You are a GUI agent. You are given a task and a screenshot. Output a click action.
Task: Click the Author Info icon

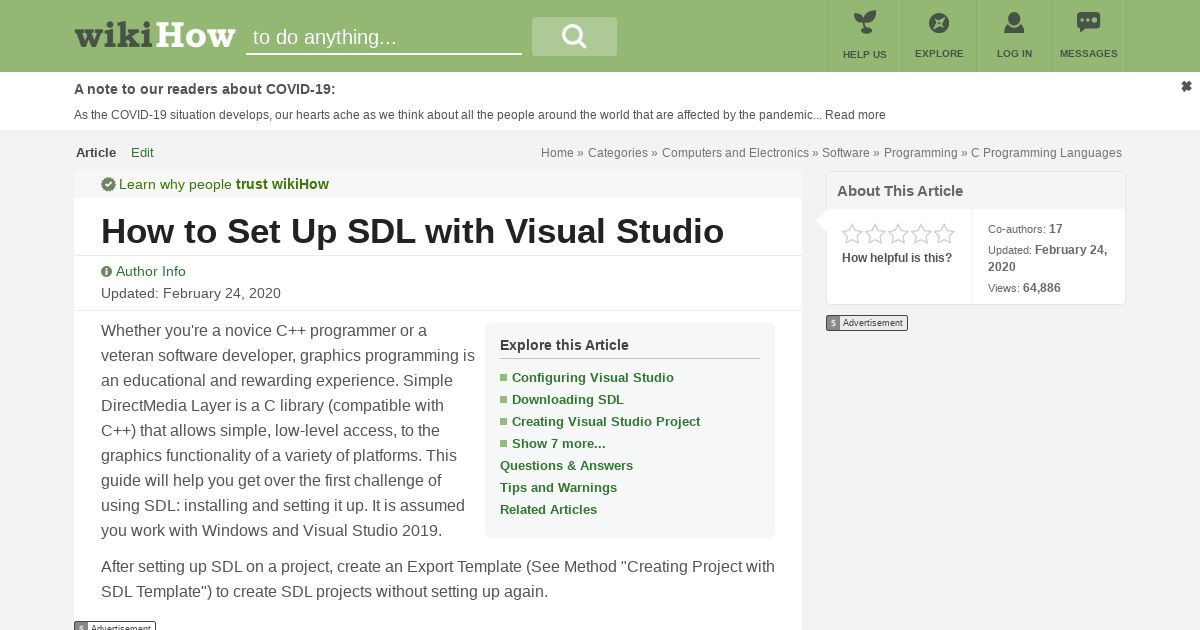pyautogui.click(x=106, y=272)
